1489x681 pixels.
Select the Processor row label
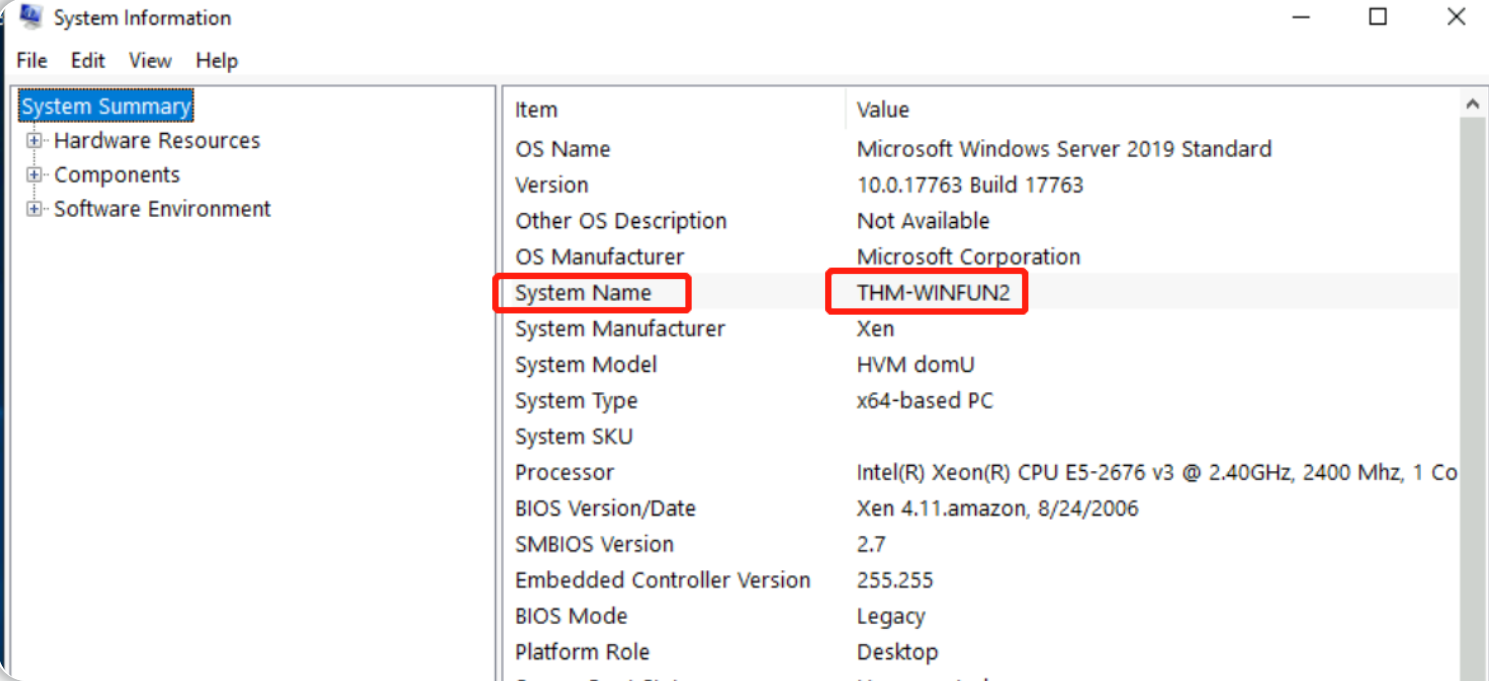point(565,473)
